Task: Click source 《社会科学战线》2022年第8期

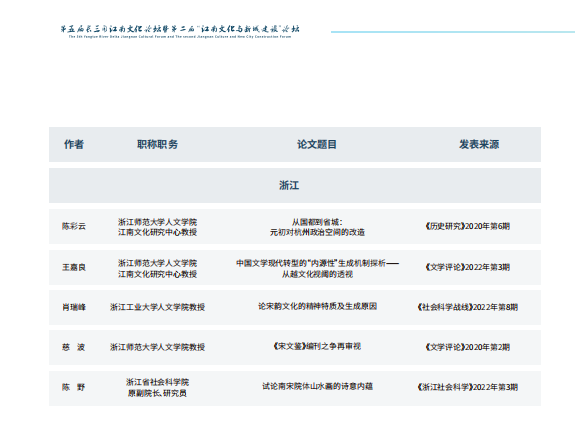Action: click(x=468, y=307)
